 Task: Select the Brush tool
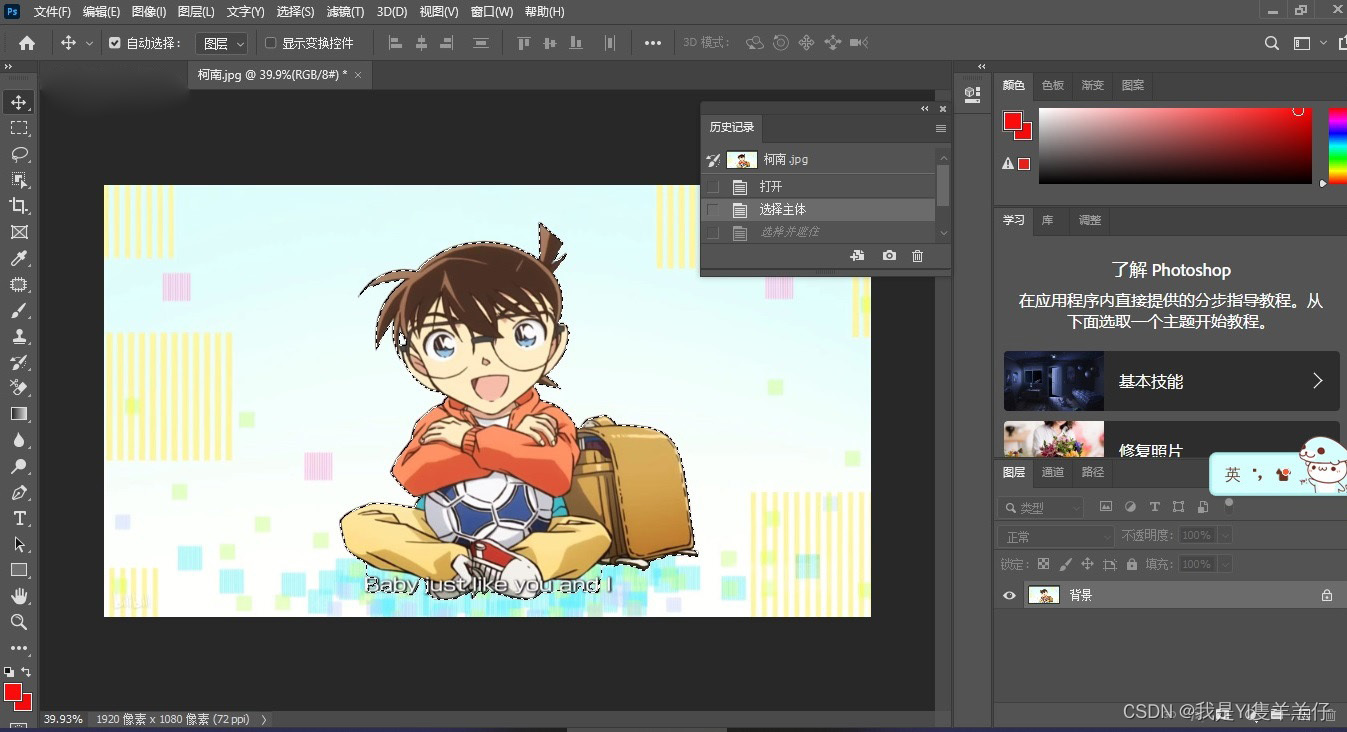tap(19, 310)
